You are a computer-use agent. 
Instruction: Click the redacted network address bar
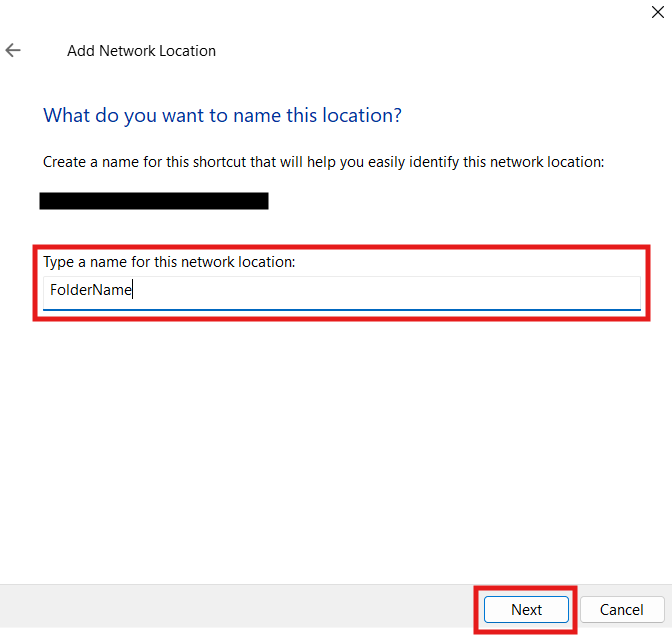153,201
